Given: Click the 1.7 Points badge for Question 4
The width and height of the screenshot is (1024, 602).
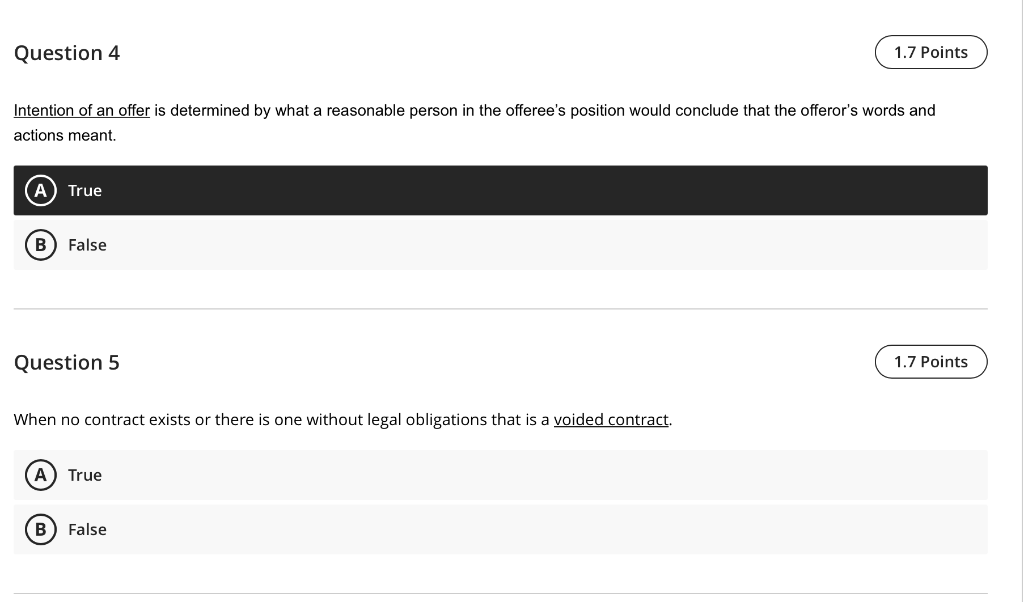Looking at the screenshot, I should (930, 52).
